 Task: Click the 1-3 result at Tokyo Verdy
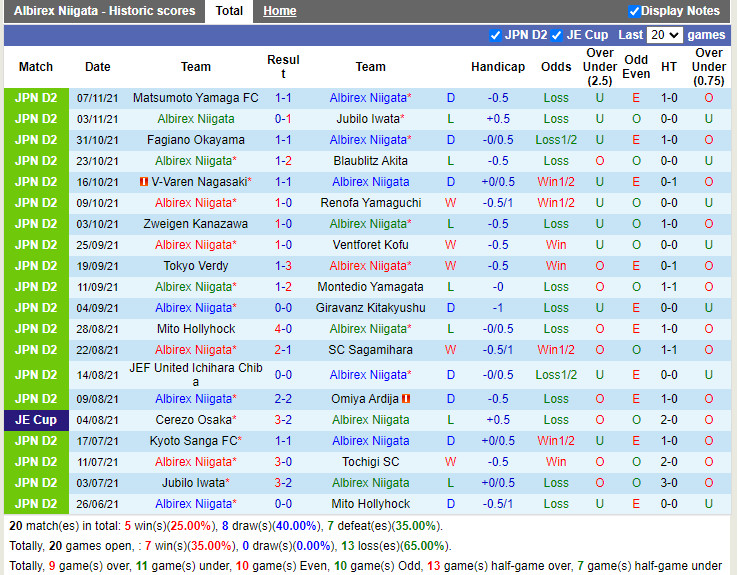(x=283, y=266)
